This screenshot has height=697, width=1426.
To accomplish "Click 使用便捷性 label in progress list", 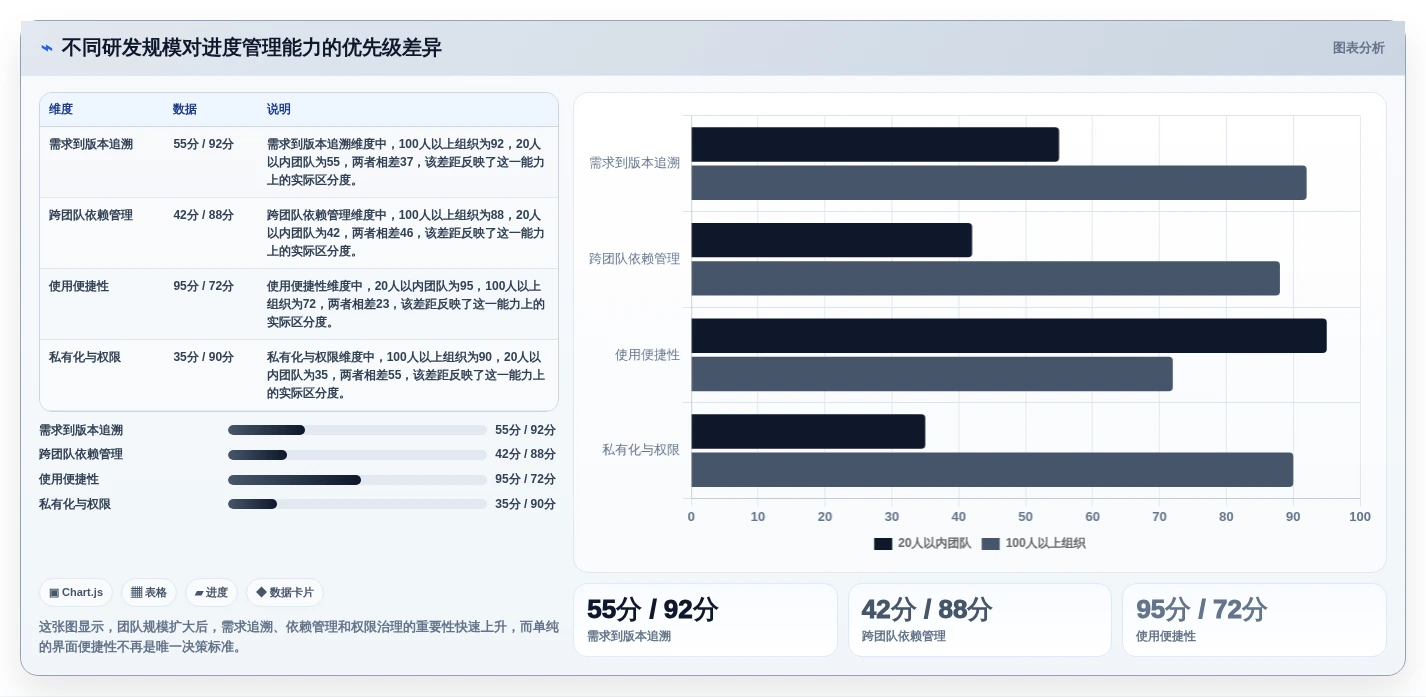I will (x=69, y=480).
